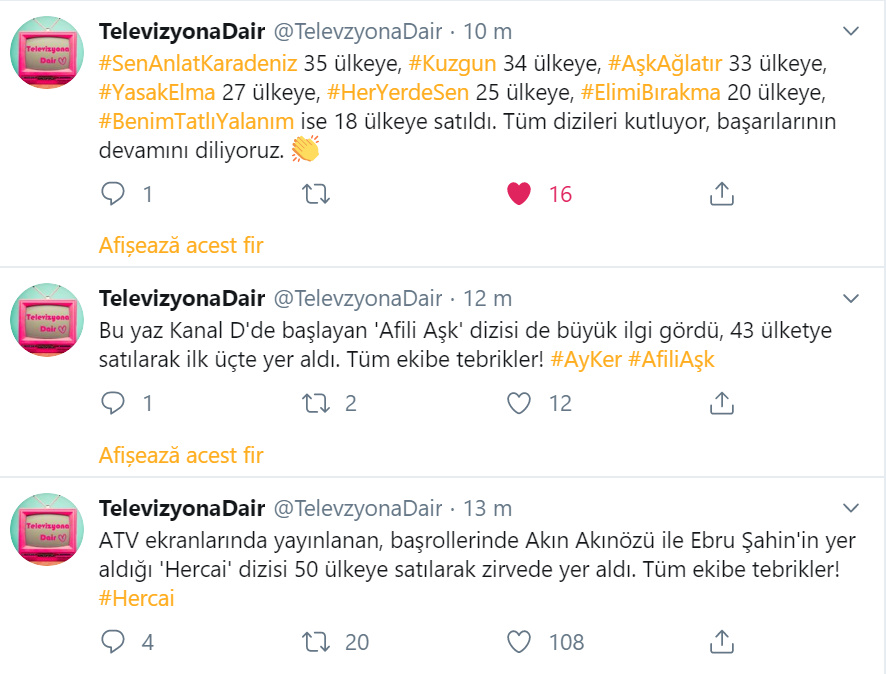886x674 pixels.
Task: Open TelevizyonaDair avatar on the Hercai tweet
Action: pyautogui.click(x=46, y=529)
